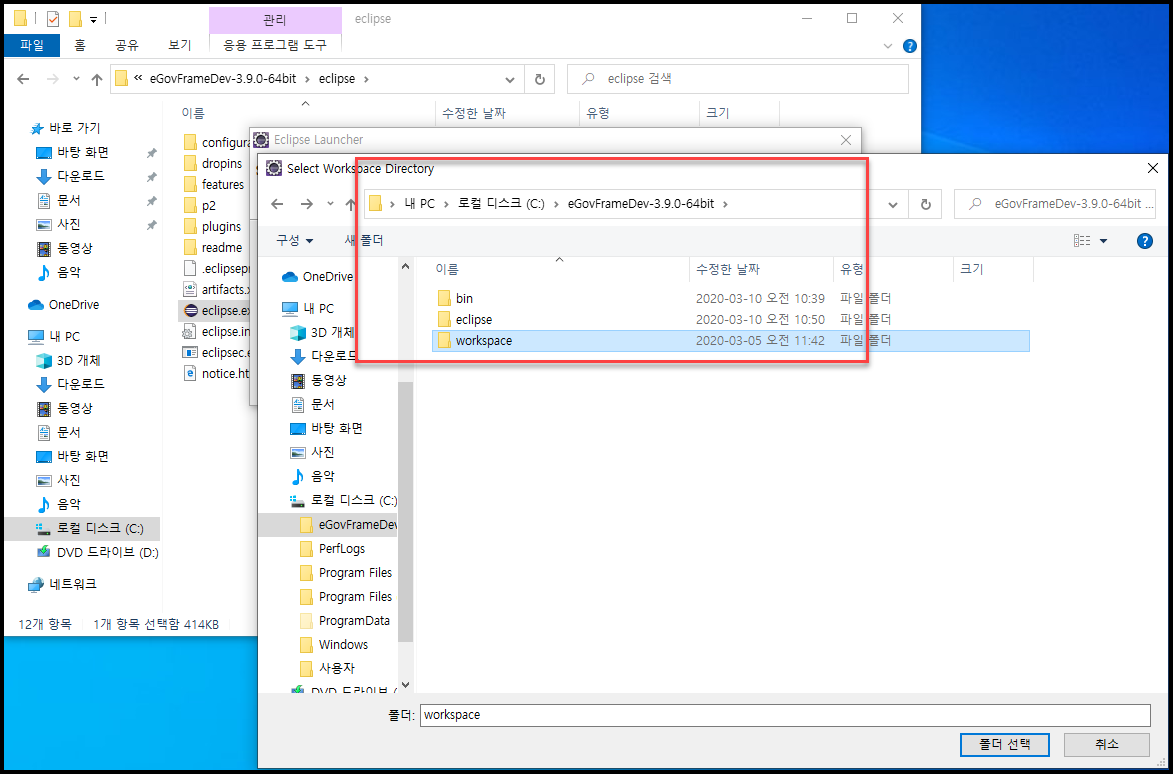Change the view layout icon in the dialog
Screen dimensions: 1173x774
(x=1082, y=241)
